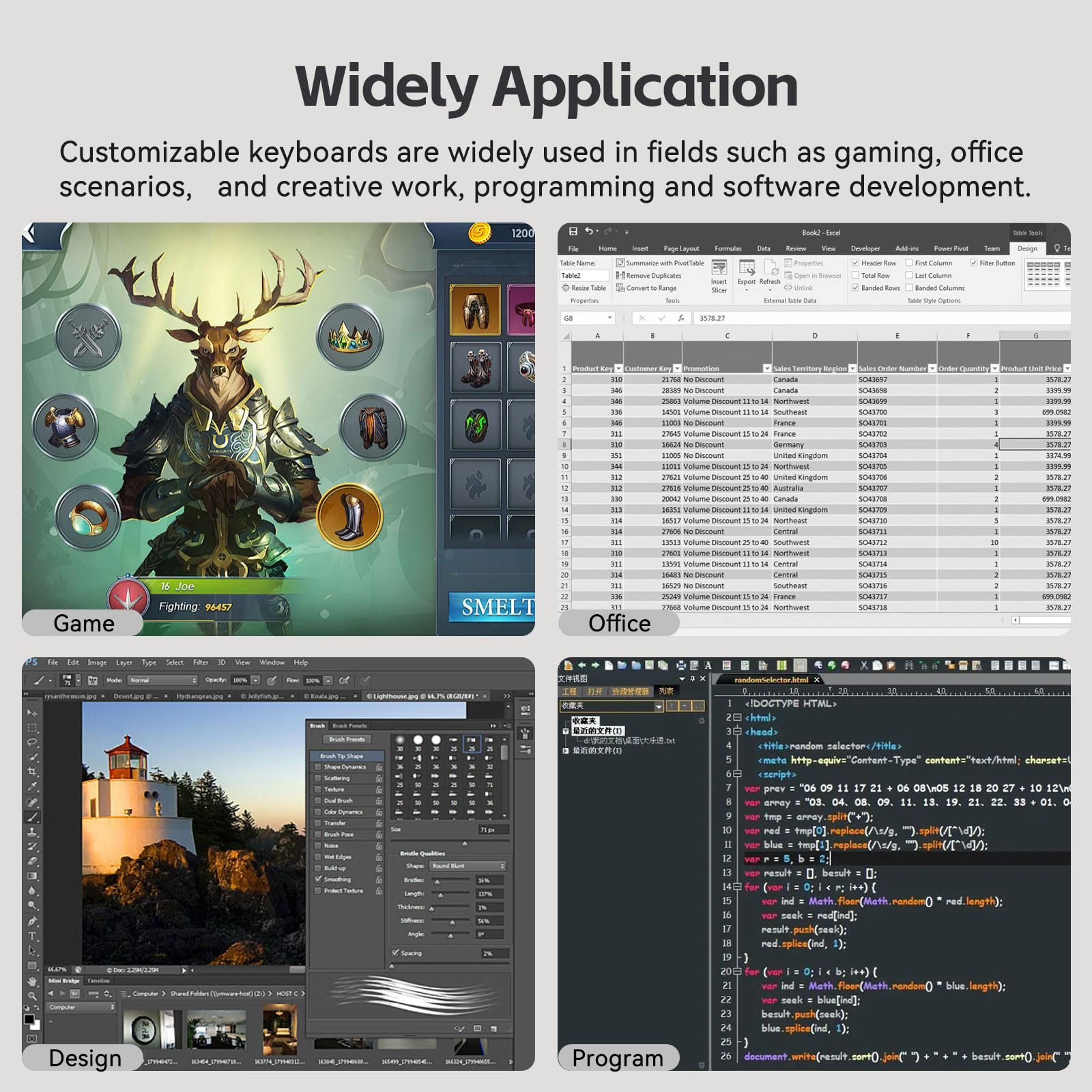Open the Promotion column filter dropdown
Screen dimensions: 1092x1092
(x=767, y=369)
